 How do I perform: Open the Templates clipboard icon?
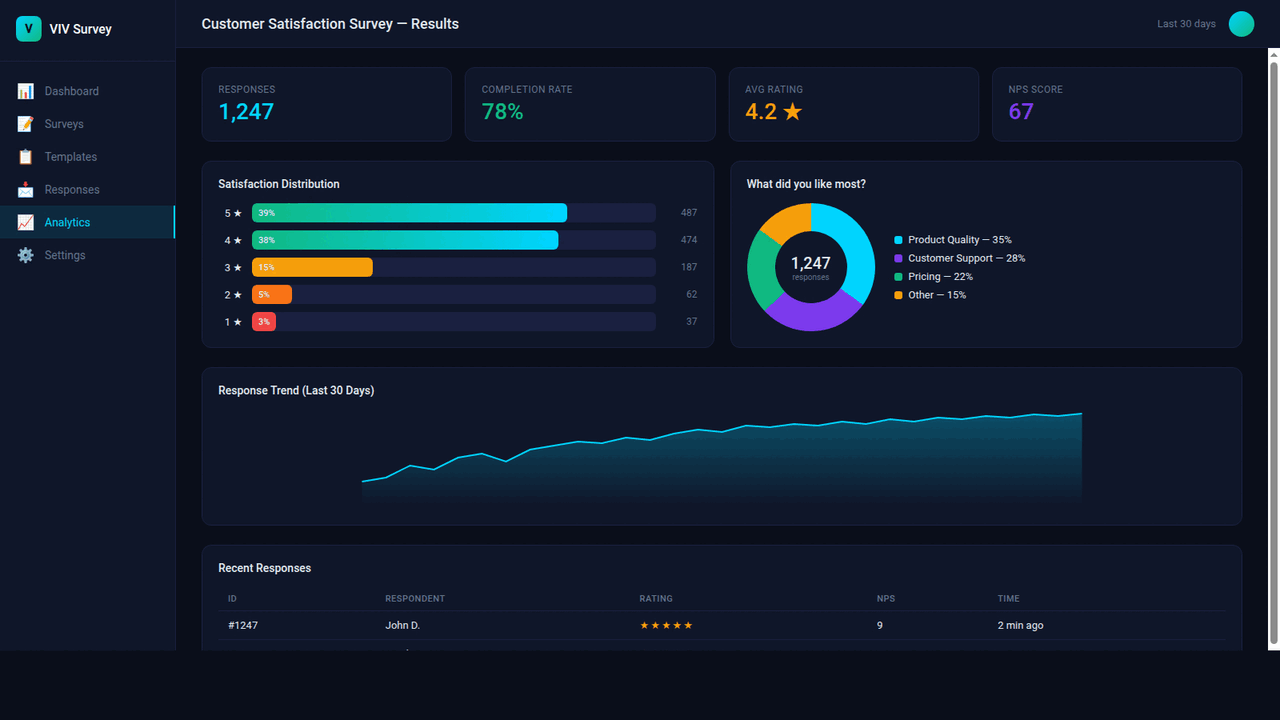[x=25, y=156]
